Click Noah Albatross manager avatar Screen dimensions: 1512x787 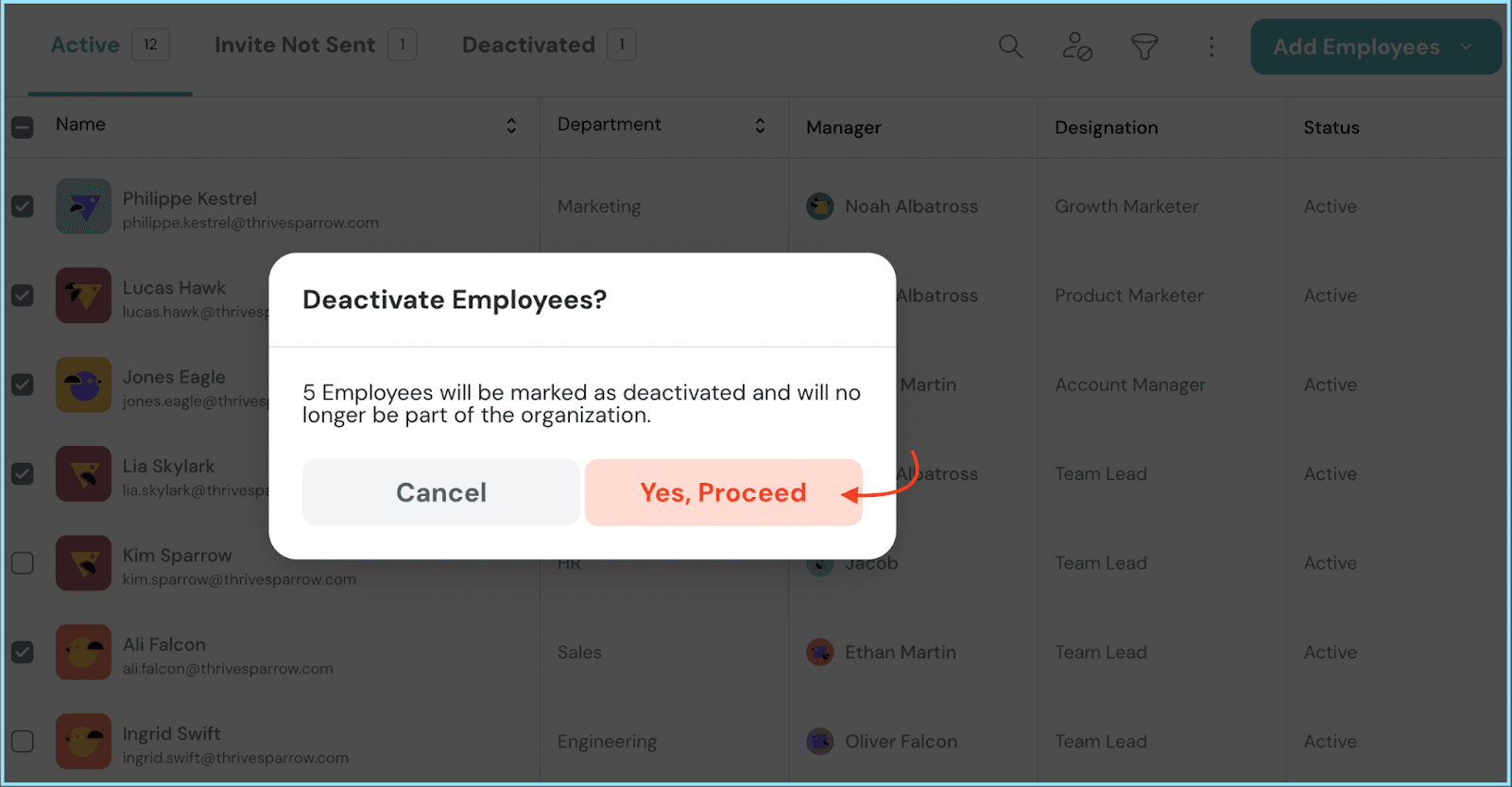coord(819,206)
